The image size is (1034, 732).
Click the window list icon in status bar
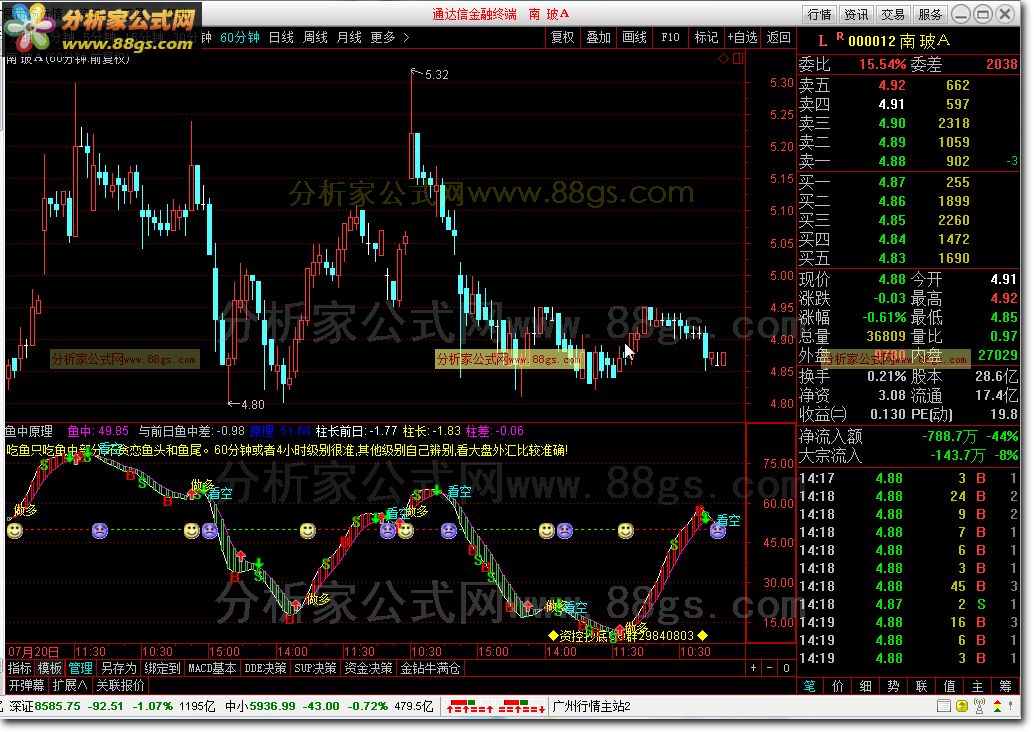(944, 706)
